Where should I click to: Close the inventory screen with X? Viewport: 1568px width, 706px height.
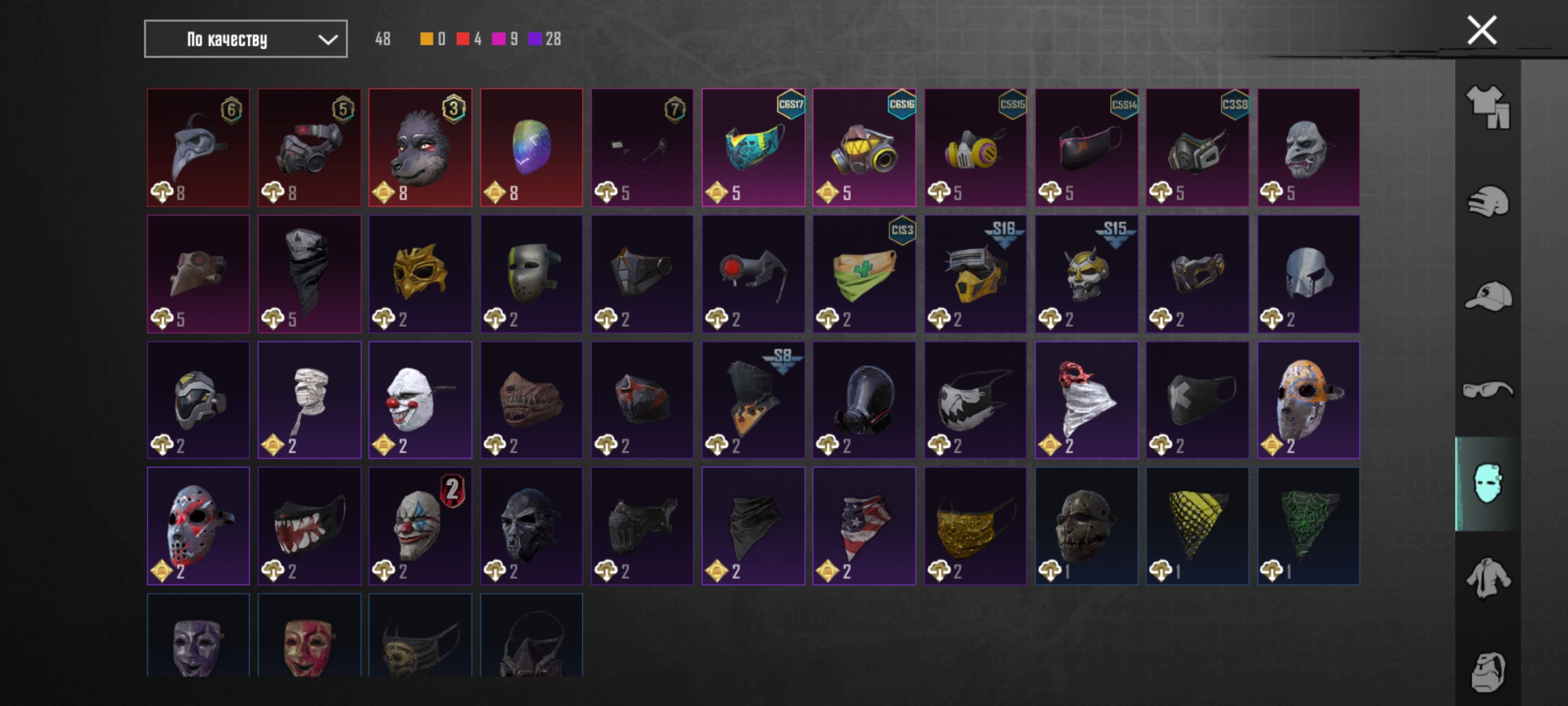point(1482,30)
